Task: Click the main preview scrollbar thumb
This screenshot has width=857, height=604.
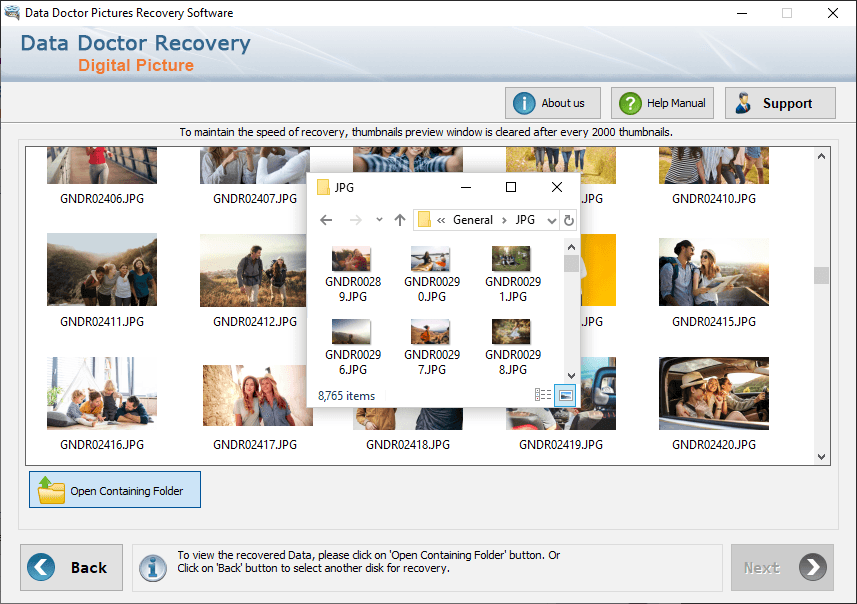Action: point(821,275)
